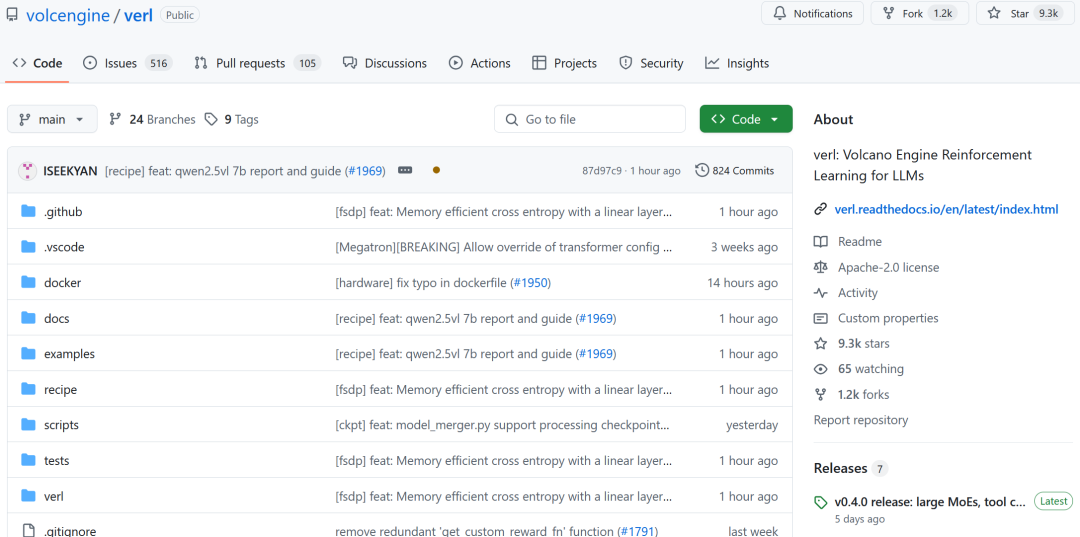Open the 824 Commits history

pos(734,170)
